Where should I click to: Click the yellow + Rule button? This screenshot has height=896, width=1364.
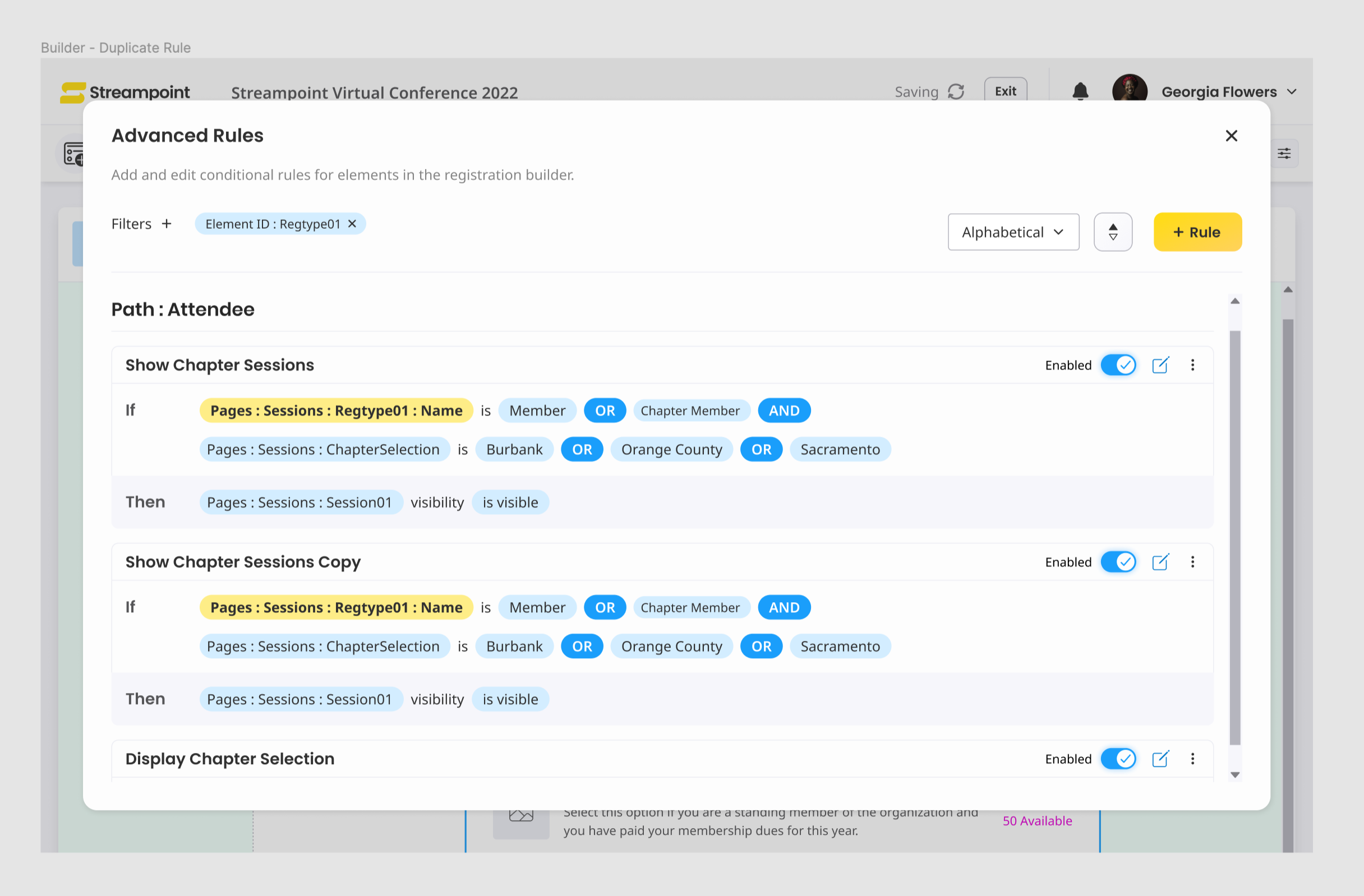coord(1197,232)
